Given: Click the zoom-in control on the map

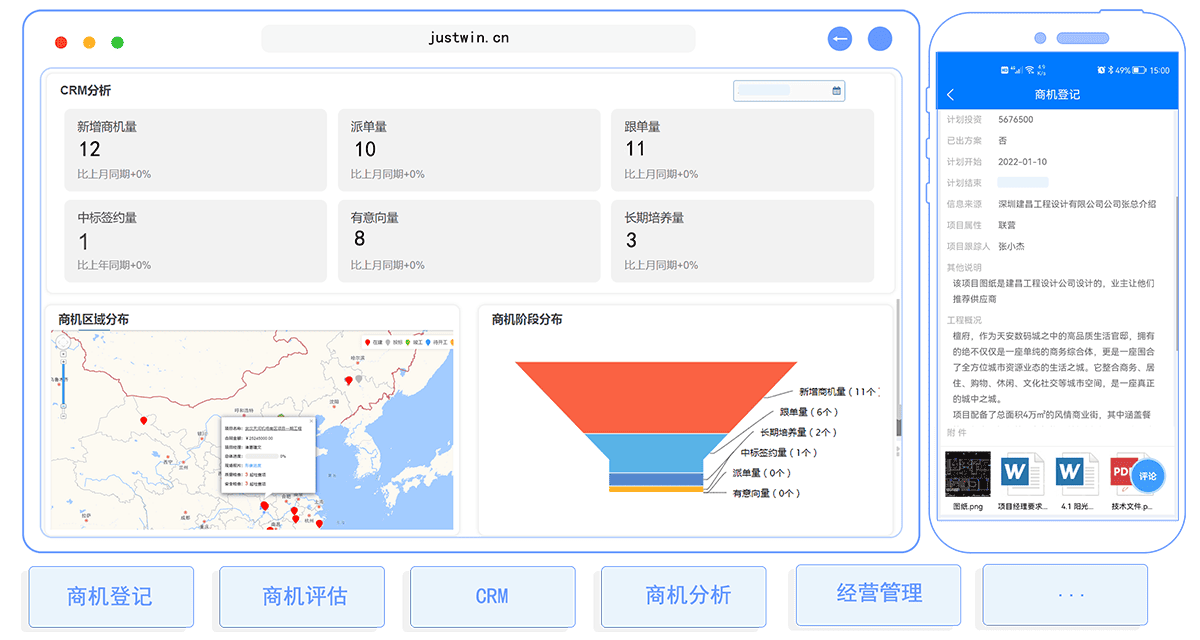Looking at the screenshot, I should click(64, 361).
